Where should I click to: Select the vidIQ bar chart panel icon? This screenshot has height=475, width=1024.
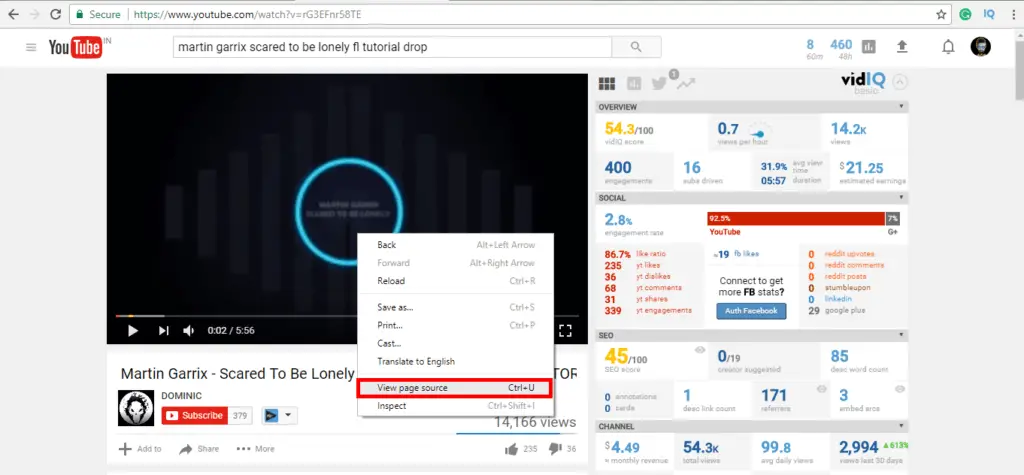[x=633, y=83]
